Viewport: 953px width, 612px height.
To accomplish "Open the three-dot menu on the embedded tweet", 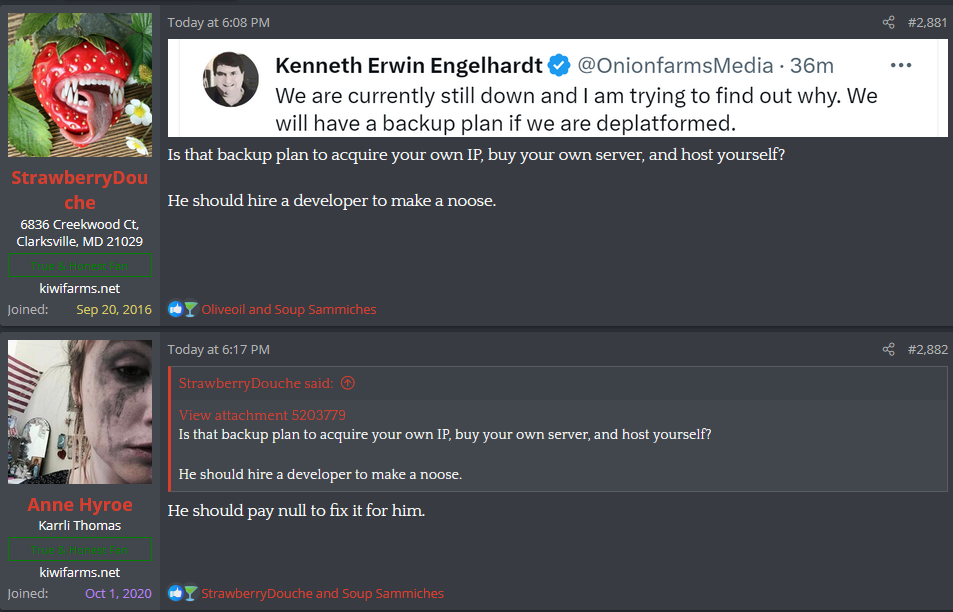I will pos(900,66).
